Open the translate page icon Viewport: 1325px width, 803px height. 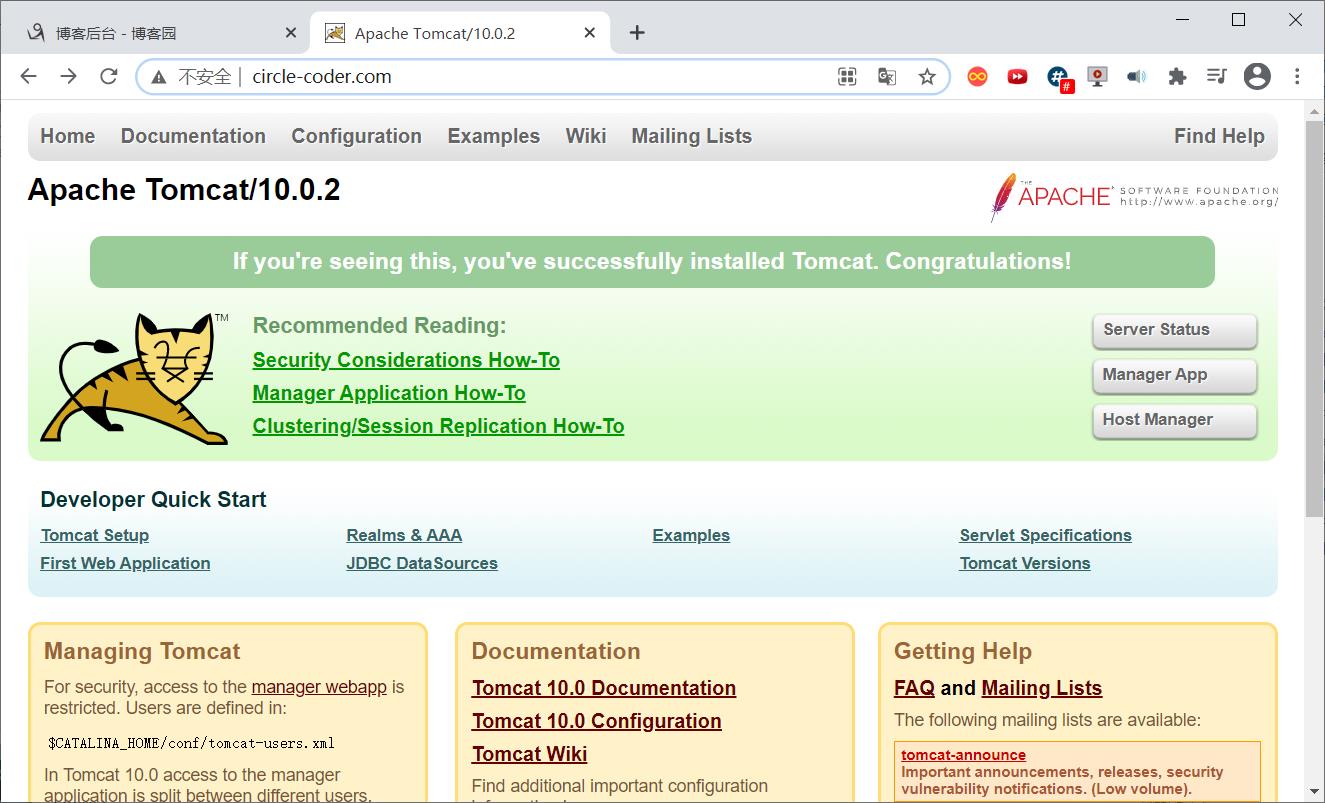(887, 76)
